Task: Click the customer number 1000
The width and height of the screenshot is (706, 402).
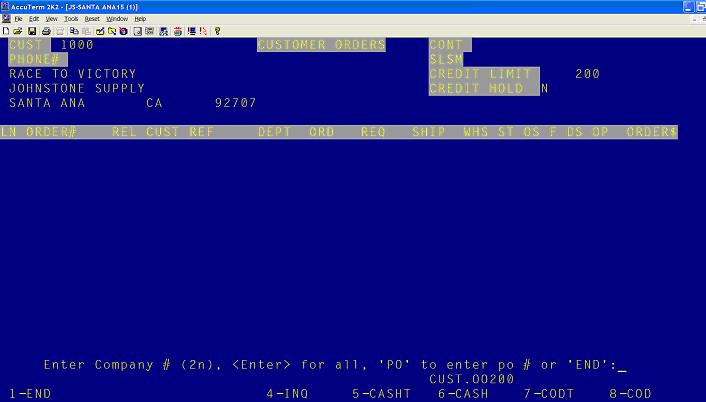Action: 77,45
